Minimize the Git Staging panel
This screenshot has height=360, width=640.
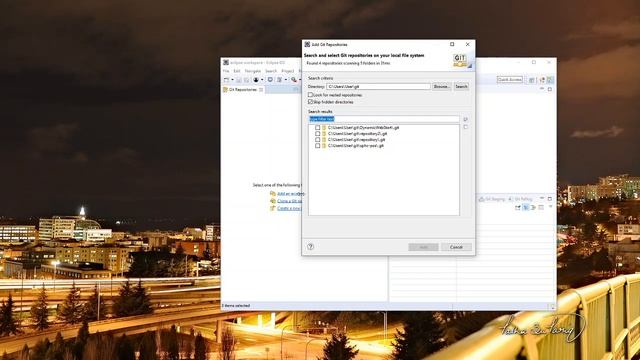(542, 198)
